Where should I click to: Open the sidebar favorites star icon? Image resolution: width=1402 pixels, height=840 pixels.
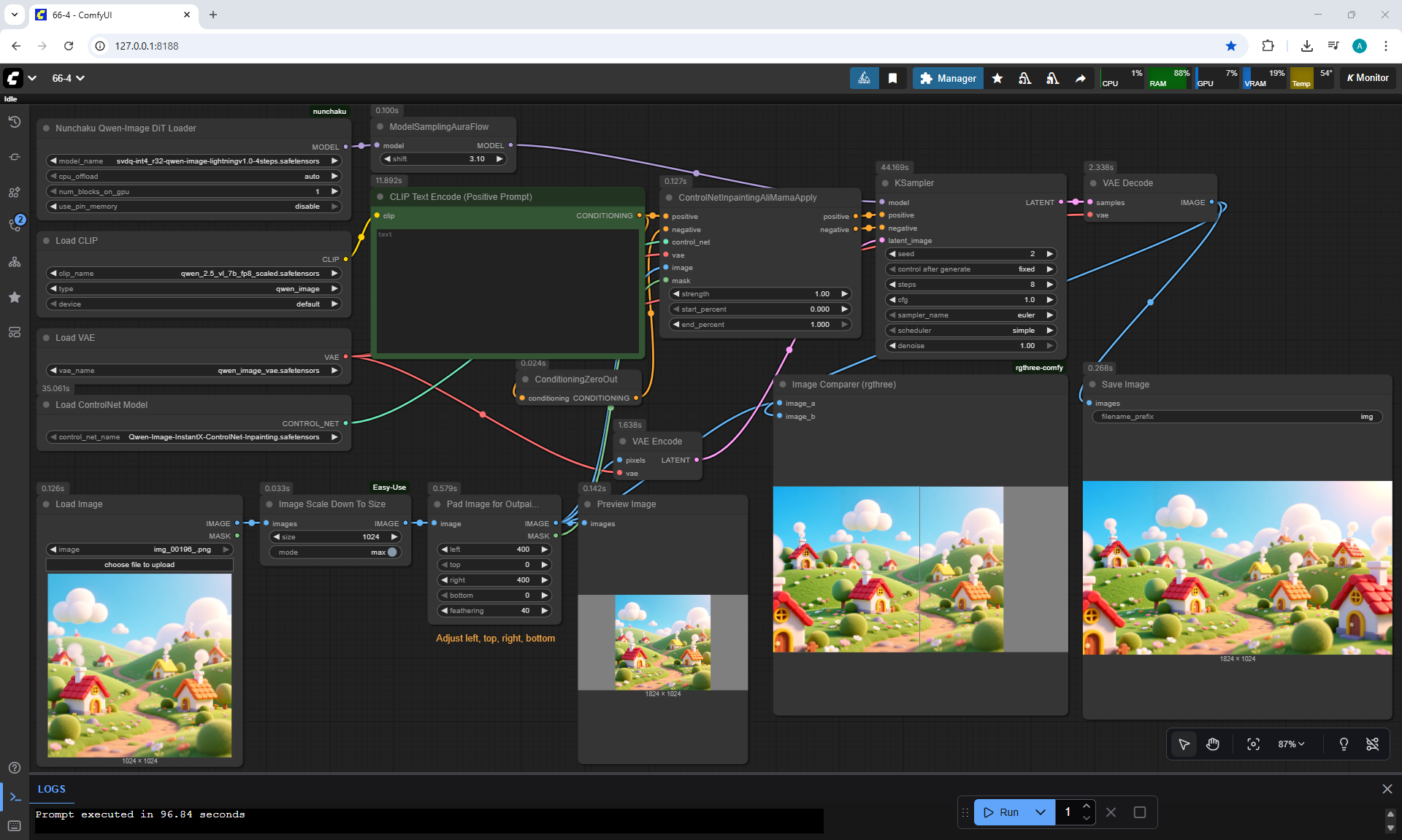tap(15, 297)
